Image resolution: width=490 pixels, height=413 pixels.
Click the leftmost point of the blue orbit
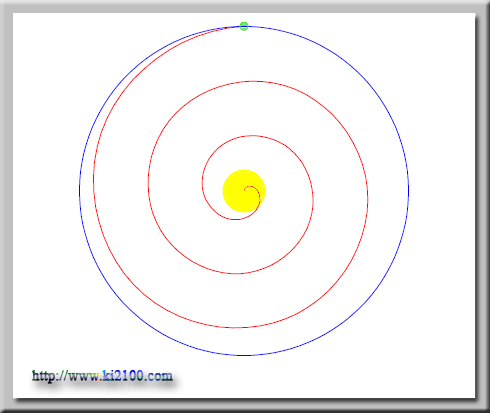click(79, 191)
